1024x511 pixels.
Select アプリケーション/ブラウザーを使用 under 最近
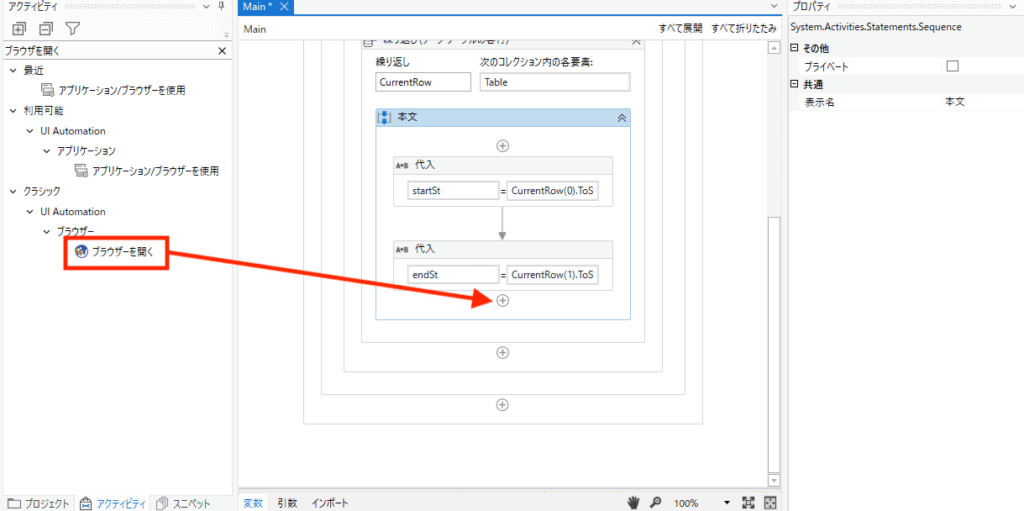click(x=121, y=90)
